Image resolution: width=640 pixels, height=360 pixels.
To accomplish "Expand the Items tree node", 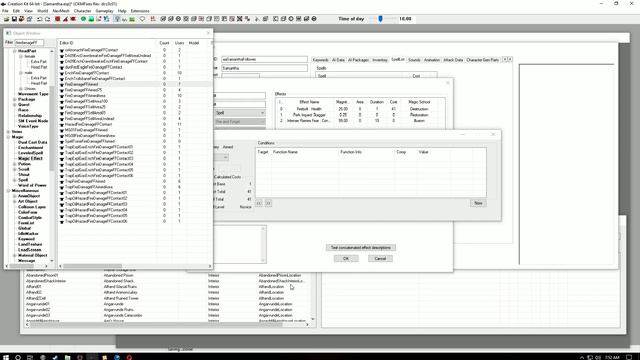I will pyautogui.click(x=9, y=131).
